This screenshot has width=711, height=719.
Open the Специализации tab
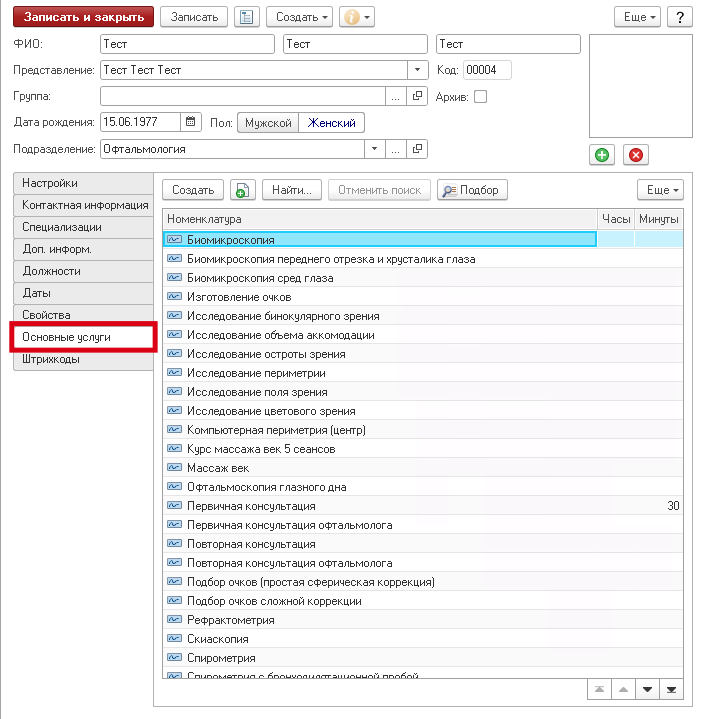pos(84,227)
